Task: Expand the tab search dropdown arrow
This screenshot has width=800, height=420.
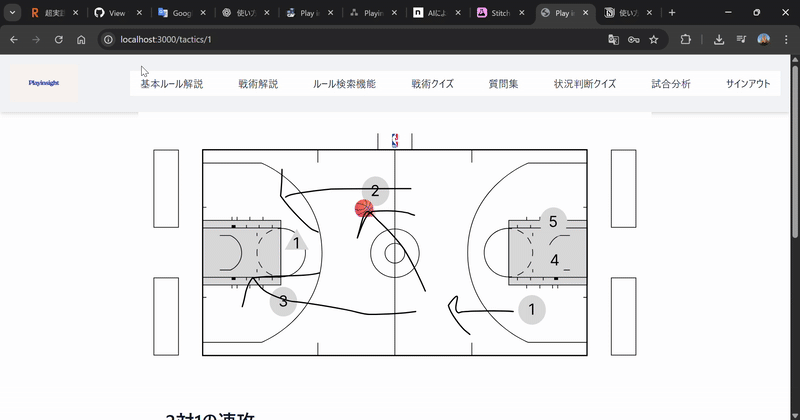Action: 13,13
